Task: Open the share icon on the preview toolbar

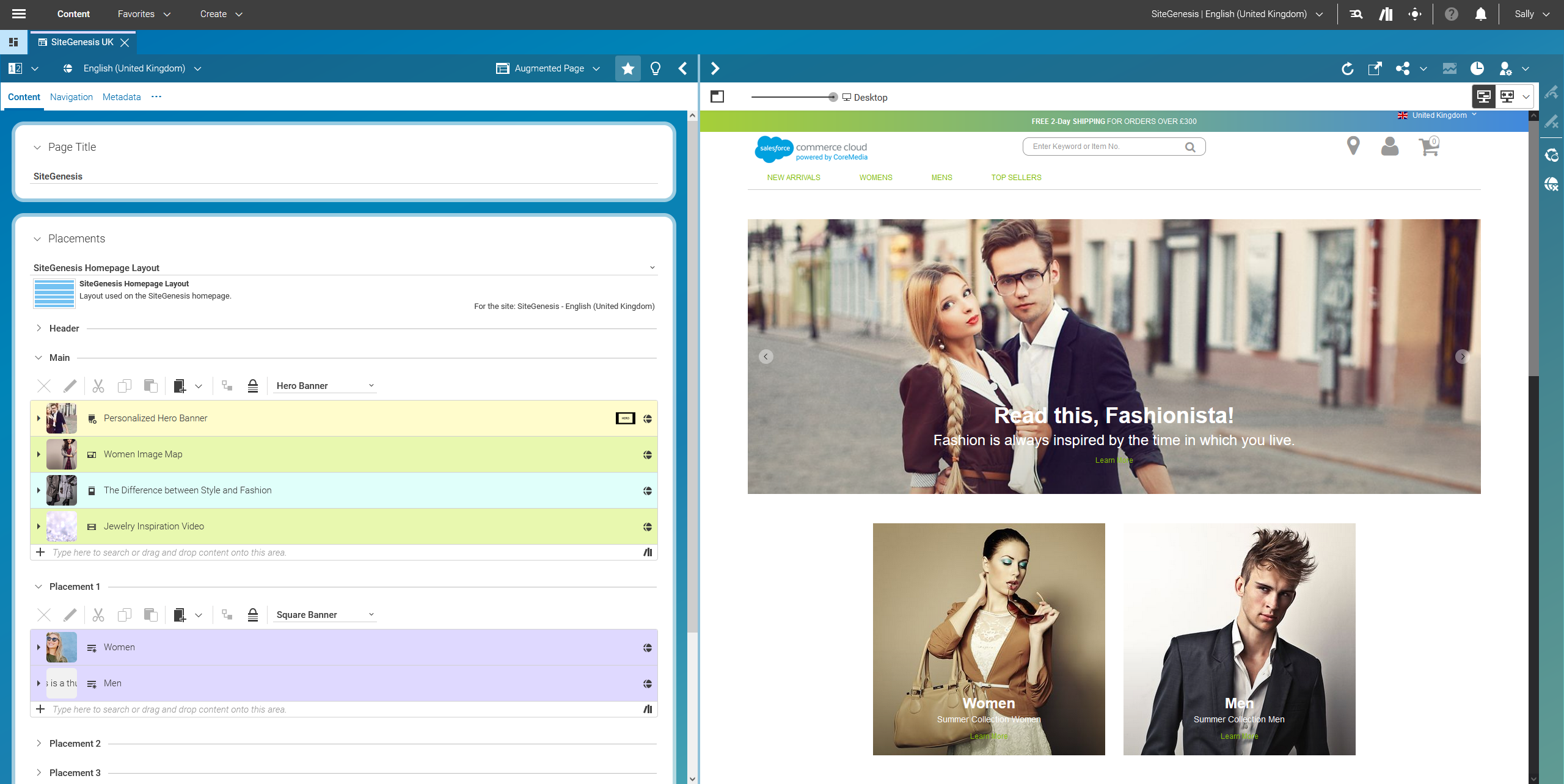Action: coord(1403,68)
